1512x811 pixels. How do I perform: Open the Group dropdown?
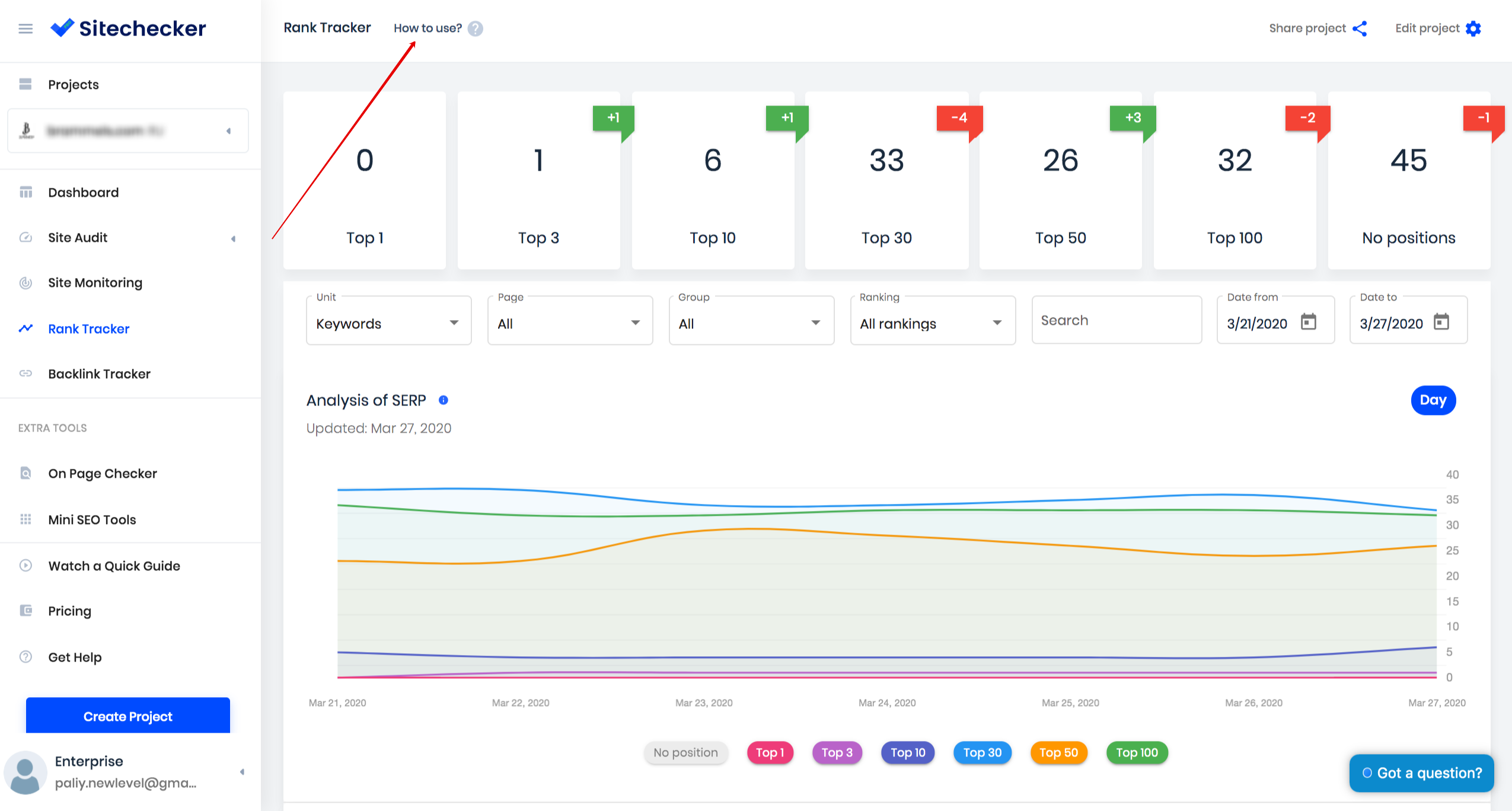751,321
